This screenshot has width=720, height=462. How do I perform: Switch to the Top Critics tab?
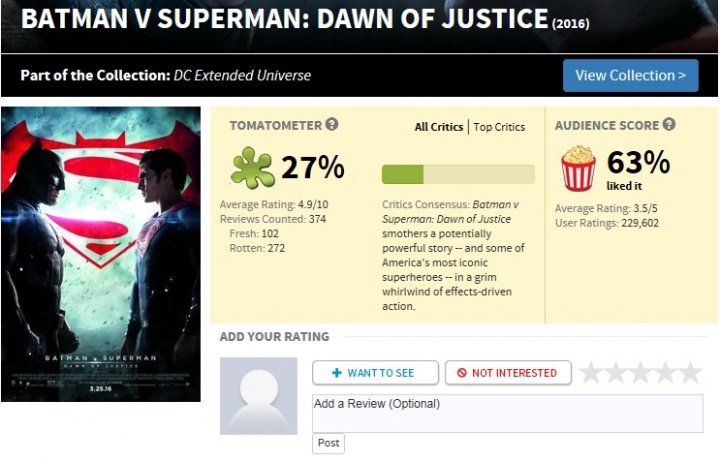[499, 127]
